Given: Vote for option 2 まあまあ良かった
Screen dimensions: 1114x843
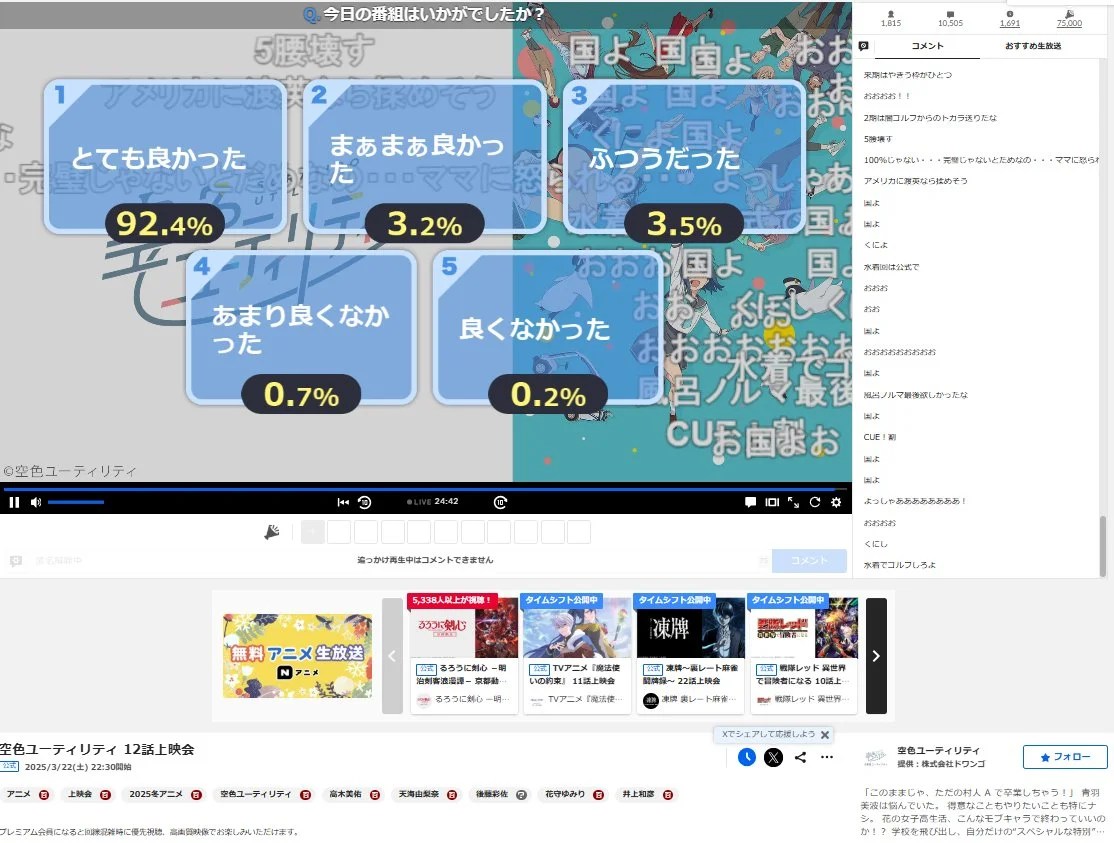Looking at the screenshot, I should pos(424,157).
